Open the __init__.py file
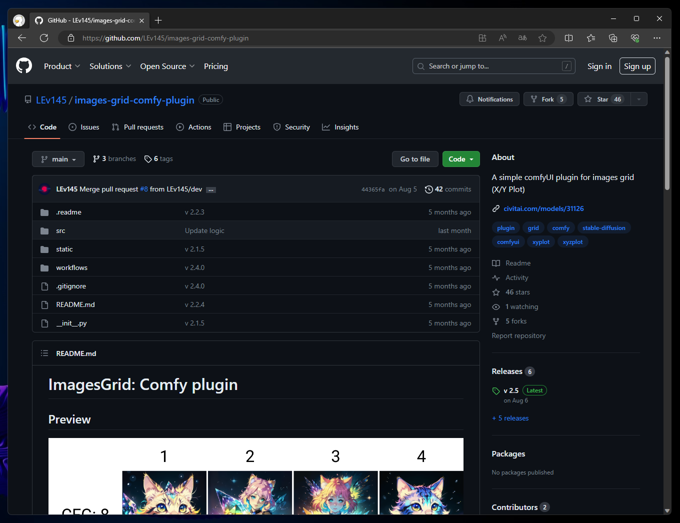 [x=71, y=323]
